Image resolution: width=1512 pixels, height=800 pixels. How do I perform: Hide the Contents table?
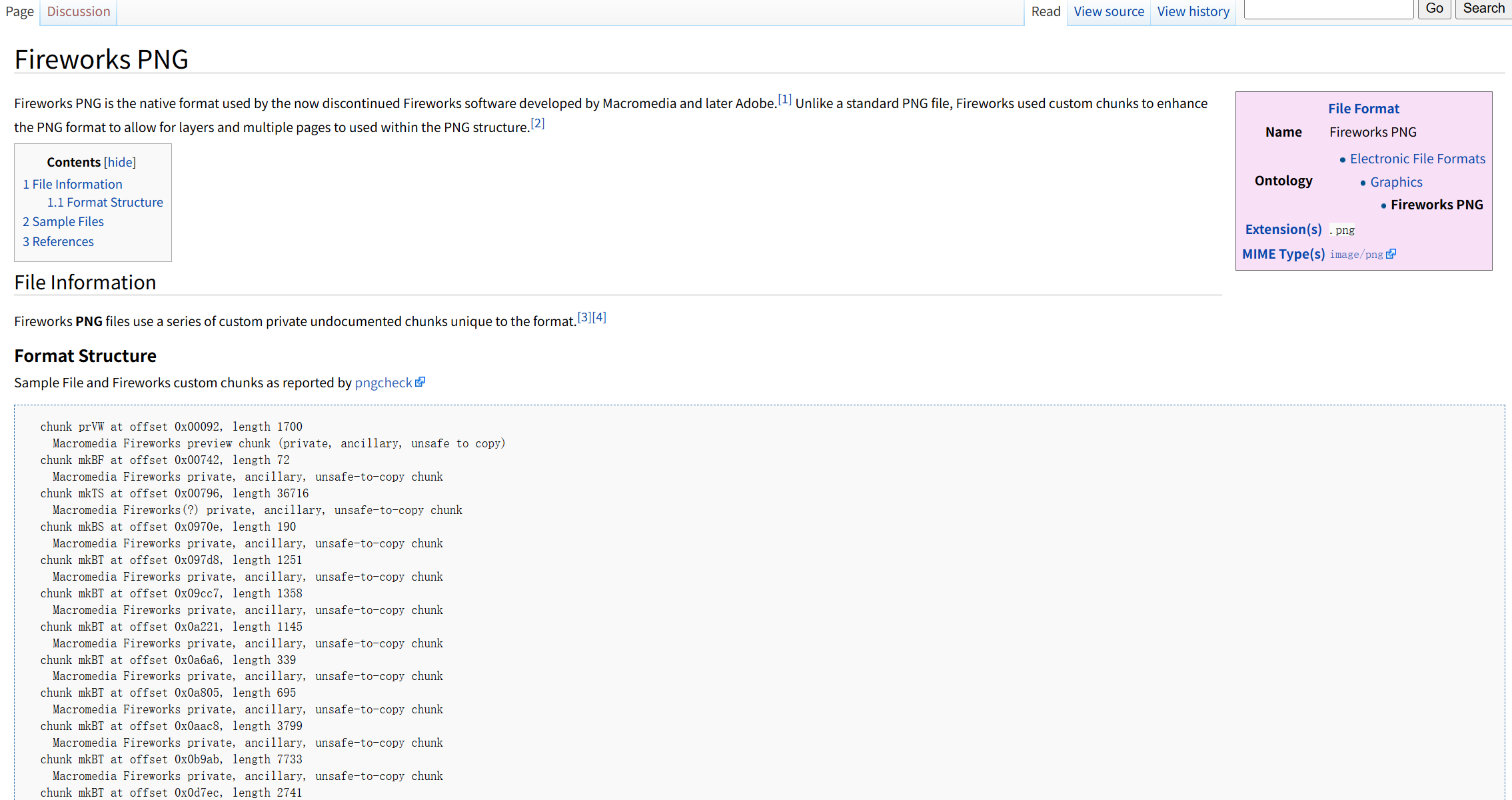point(120,162)
